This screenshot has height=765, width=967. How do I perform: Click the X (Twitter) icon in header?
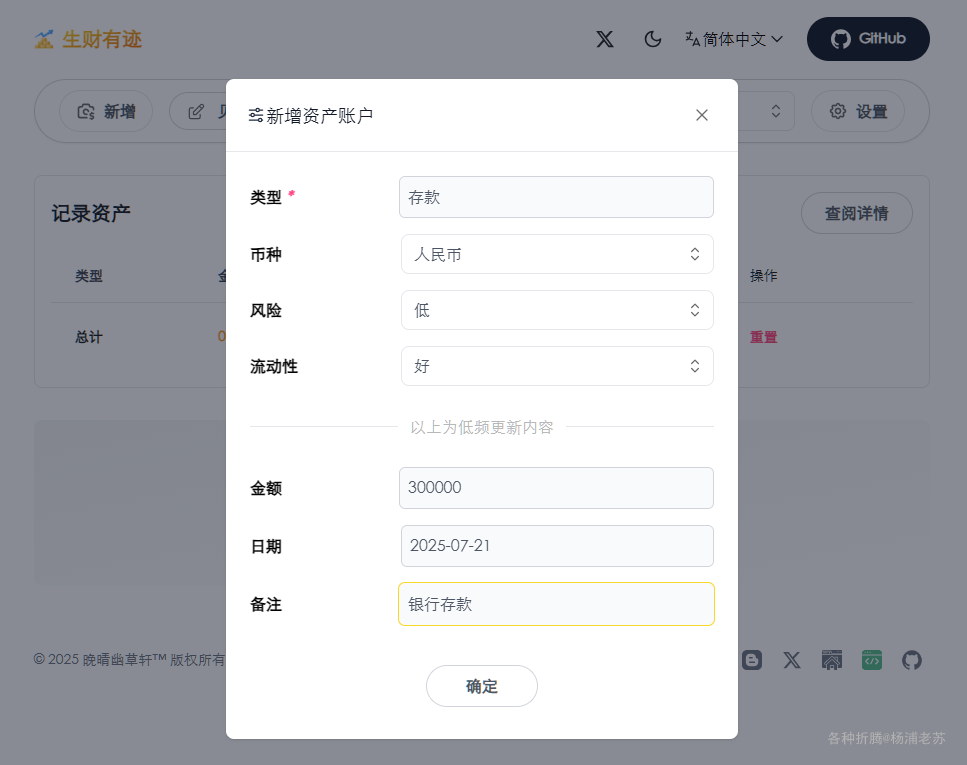click(x=605, y=39)
